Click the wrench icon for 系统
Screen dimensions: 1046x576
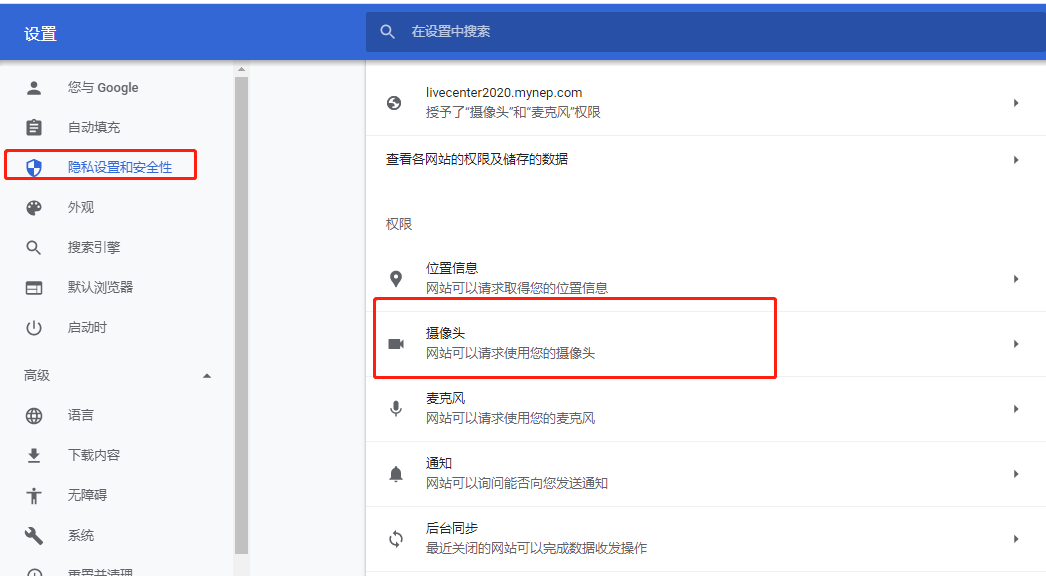33,535
